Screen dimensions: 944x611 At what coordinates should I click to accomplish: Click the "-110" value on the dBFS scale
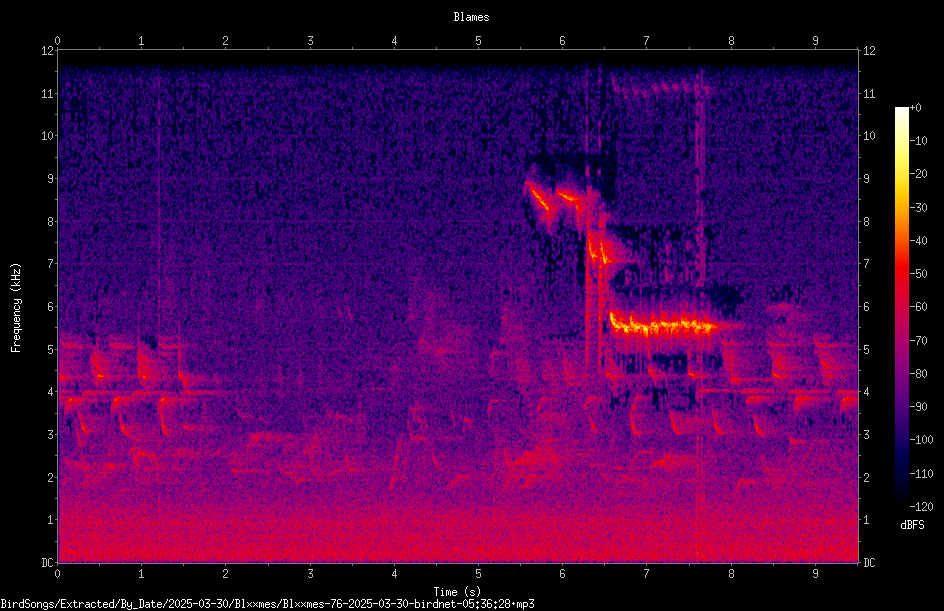coord(922,474)
